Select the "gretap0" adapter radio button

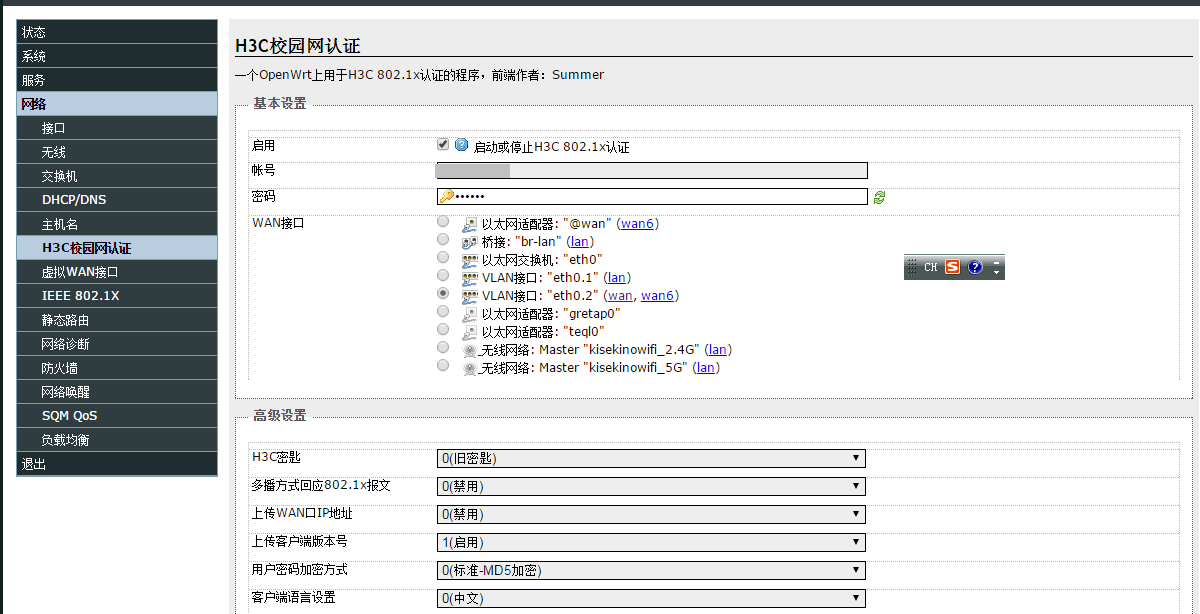pos(443,312)
